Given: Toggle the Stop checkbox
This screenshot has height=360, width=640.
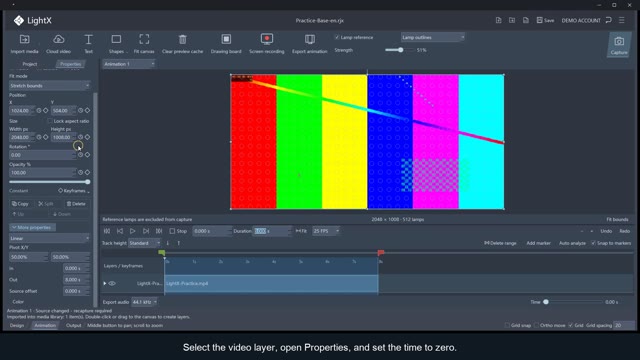Looking at the screenshot, I should point(172,231).
